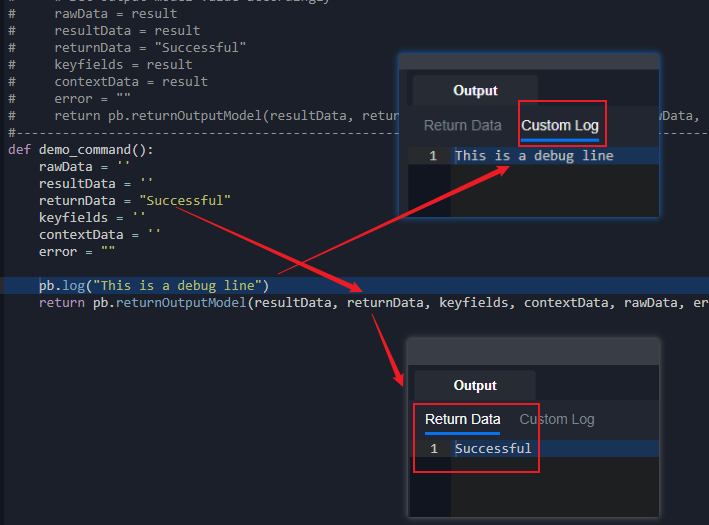The image size is (709, 525).
Task: Click the pb.log debug statement in the code
Action: pyautogui.click(x=154, y=286)
